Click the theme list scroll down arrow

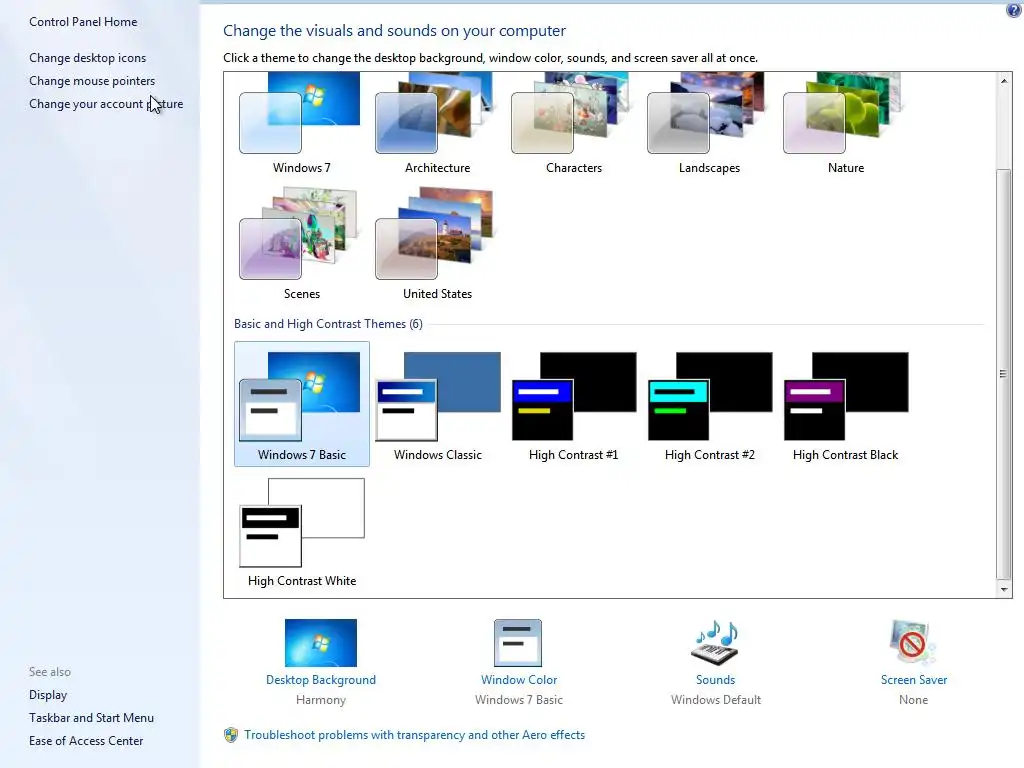1004,589
